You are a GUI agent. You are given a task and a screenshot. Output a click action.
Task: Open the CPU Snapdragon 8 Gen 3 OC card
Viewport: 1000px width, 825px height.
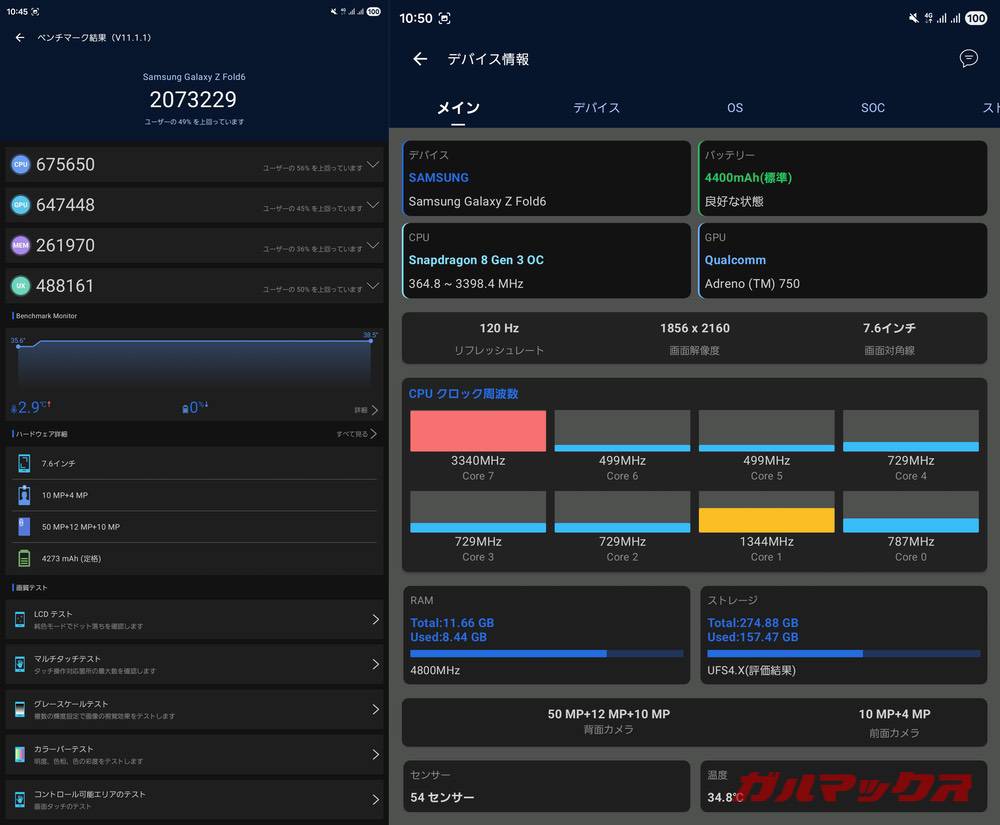547,260
